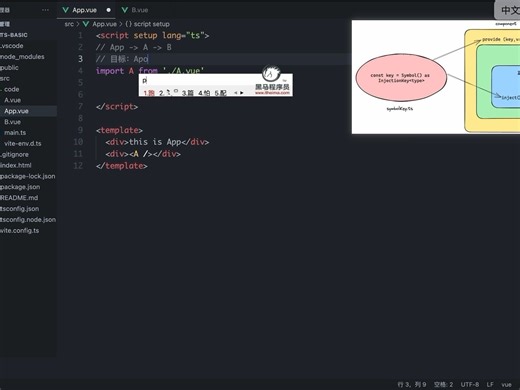Go to next IME candidate page arrow
Viewport: 520px width, 390px height.
click(x=242, y=93)
